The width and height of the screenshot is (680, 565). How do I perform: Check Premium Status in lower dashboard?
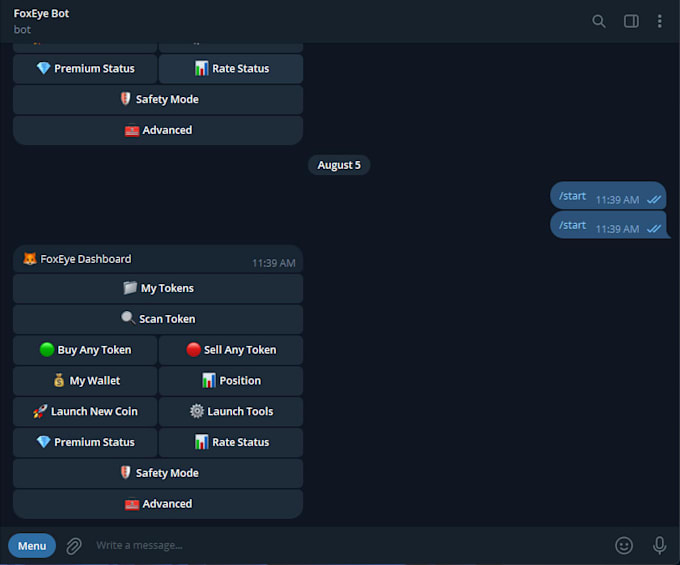[x=85, y=442]
